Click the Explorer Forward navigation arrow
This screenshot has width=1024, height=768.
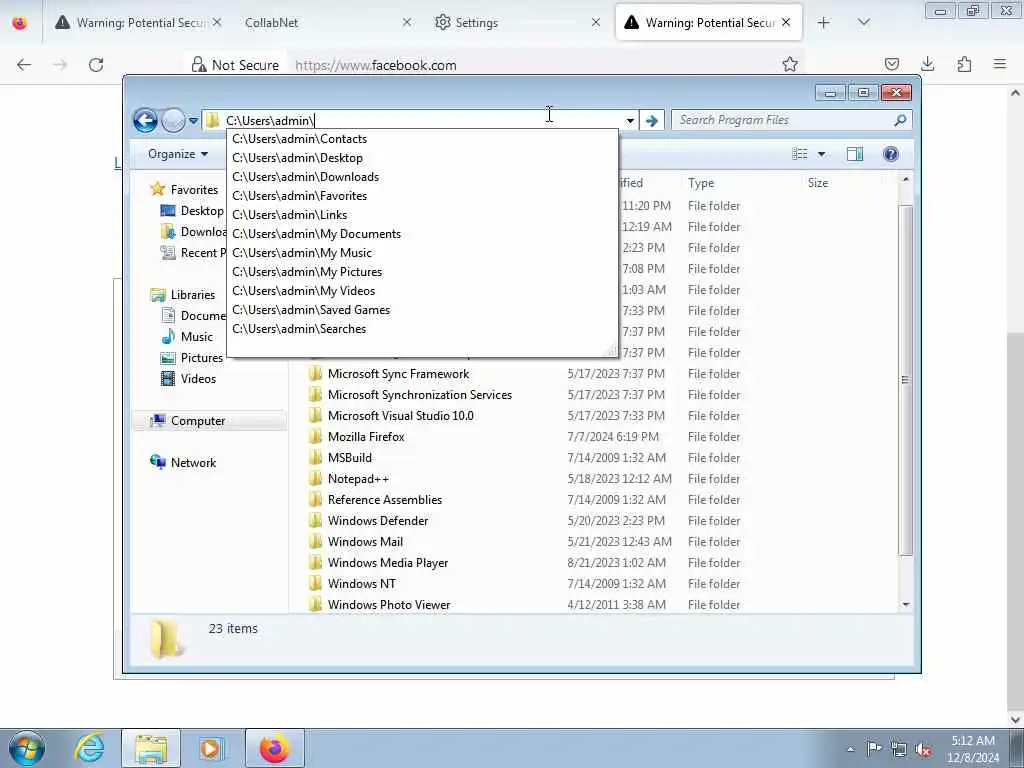tap(173, 120)
